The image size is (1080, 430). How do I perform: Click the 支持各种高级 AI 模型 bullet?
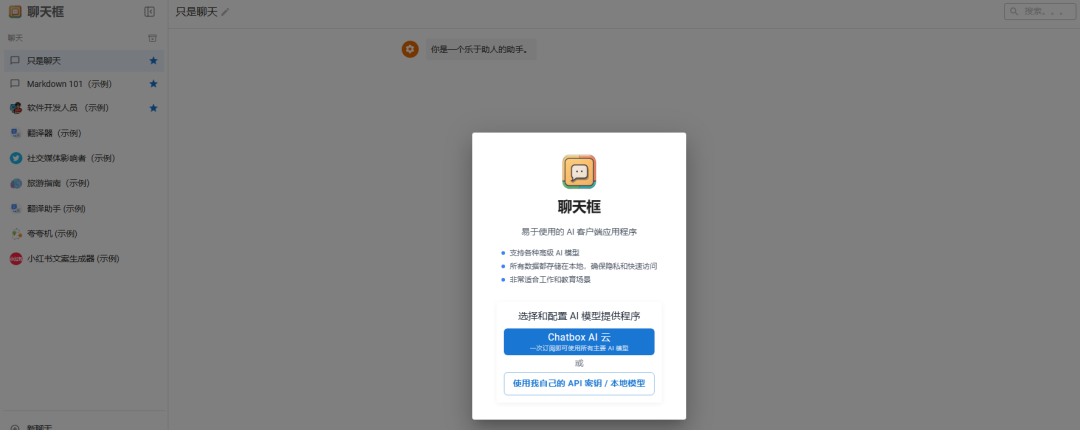[x=544, y=253]
